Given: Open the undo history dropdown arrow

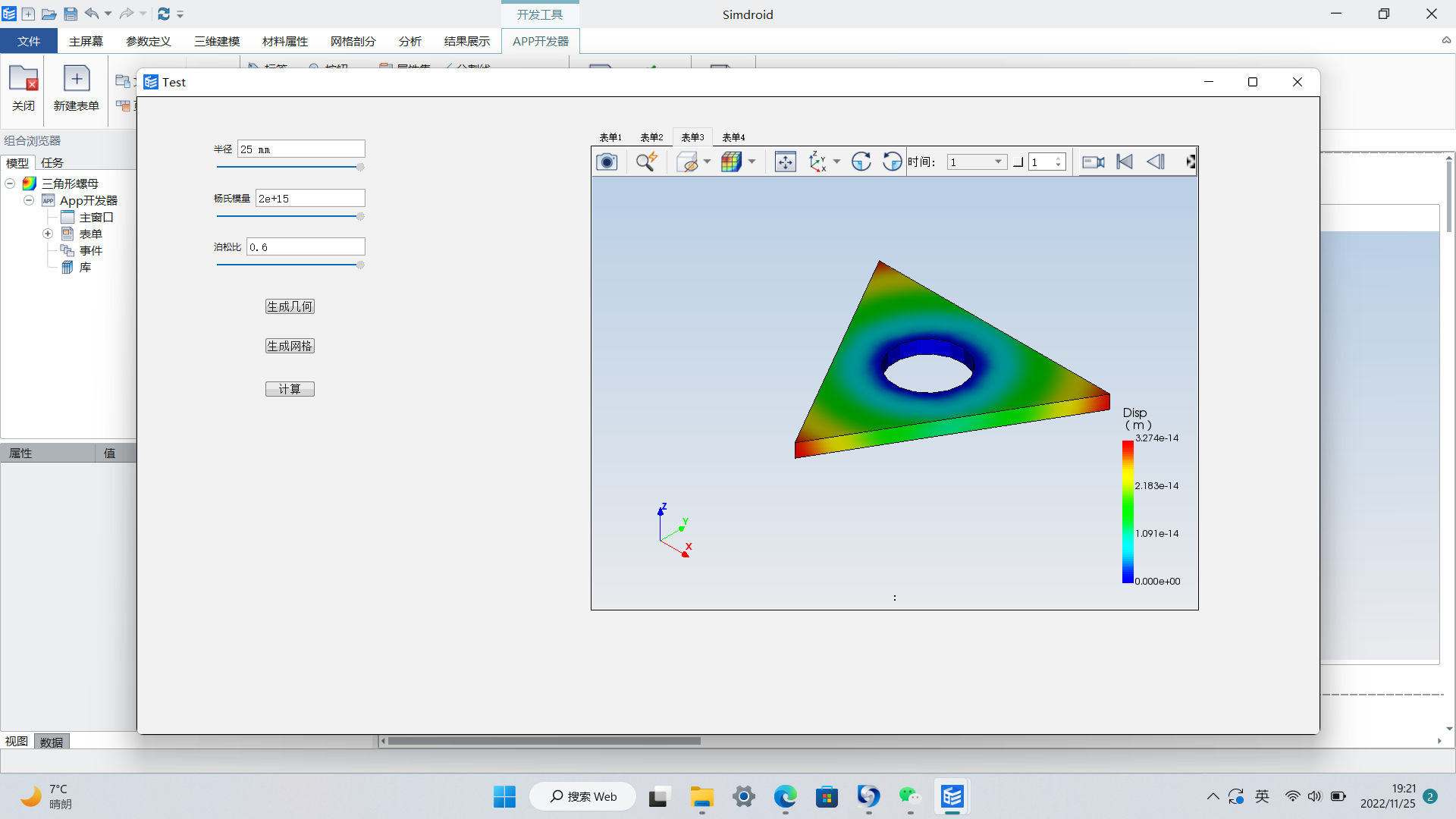Looking at the screenshot, I should 108,14.
